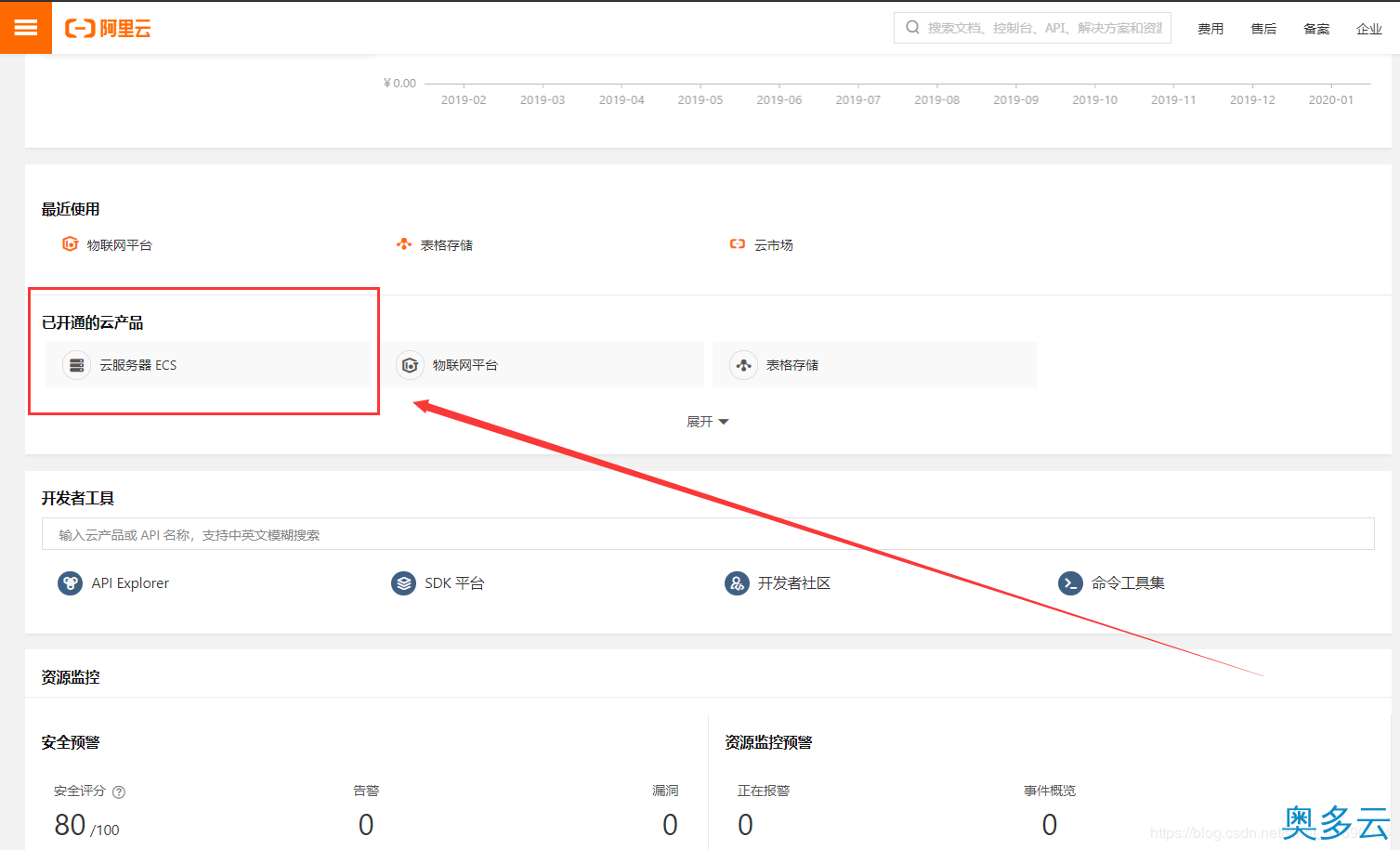Click the 最近使用 heading
The image size is (1400, 850).
click(71, 209)
